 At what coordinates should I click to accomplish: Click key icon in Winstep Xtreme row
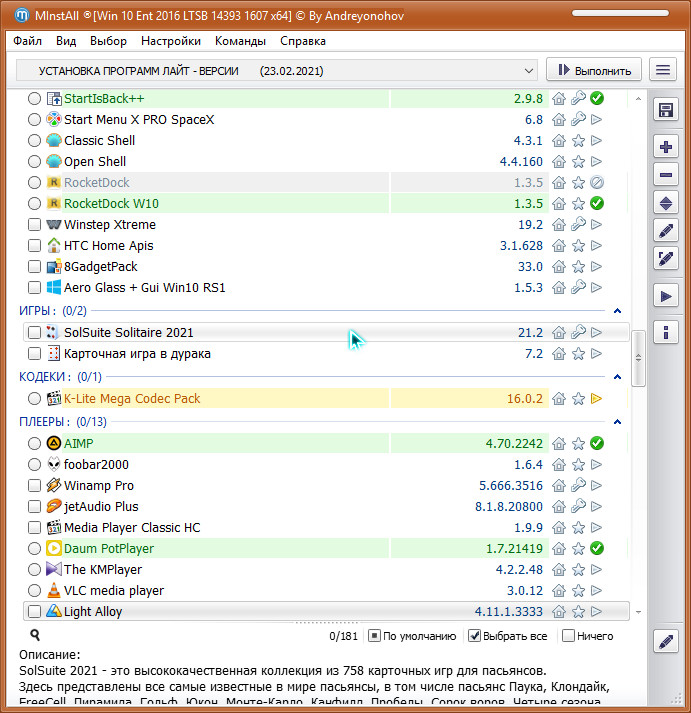coord(578,224)
